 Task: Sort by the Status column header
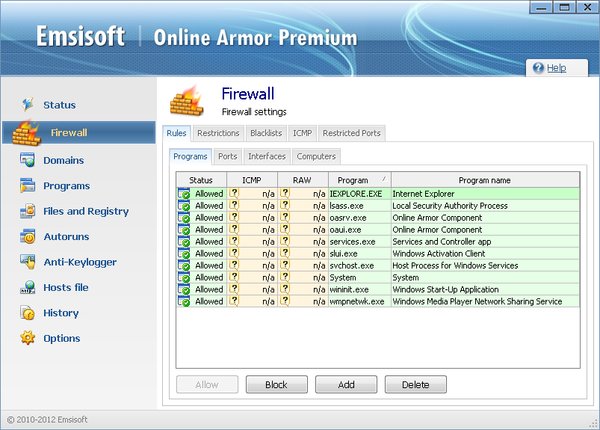coord(201,180)
